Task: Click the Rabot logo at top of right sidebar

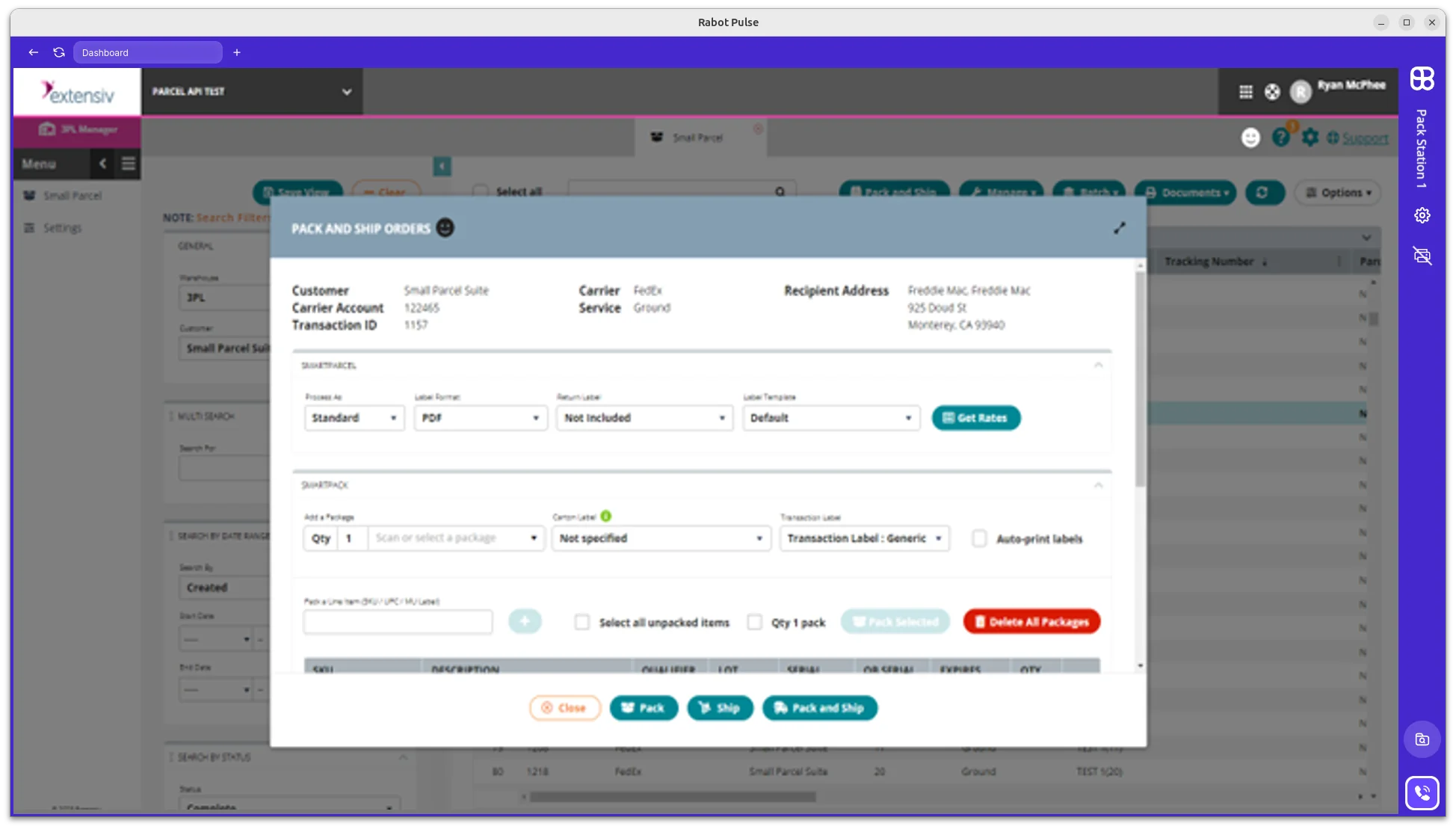Action: pyautogui.click(x=1421, y=79)
